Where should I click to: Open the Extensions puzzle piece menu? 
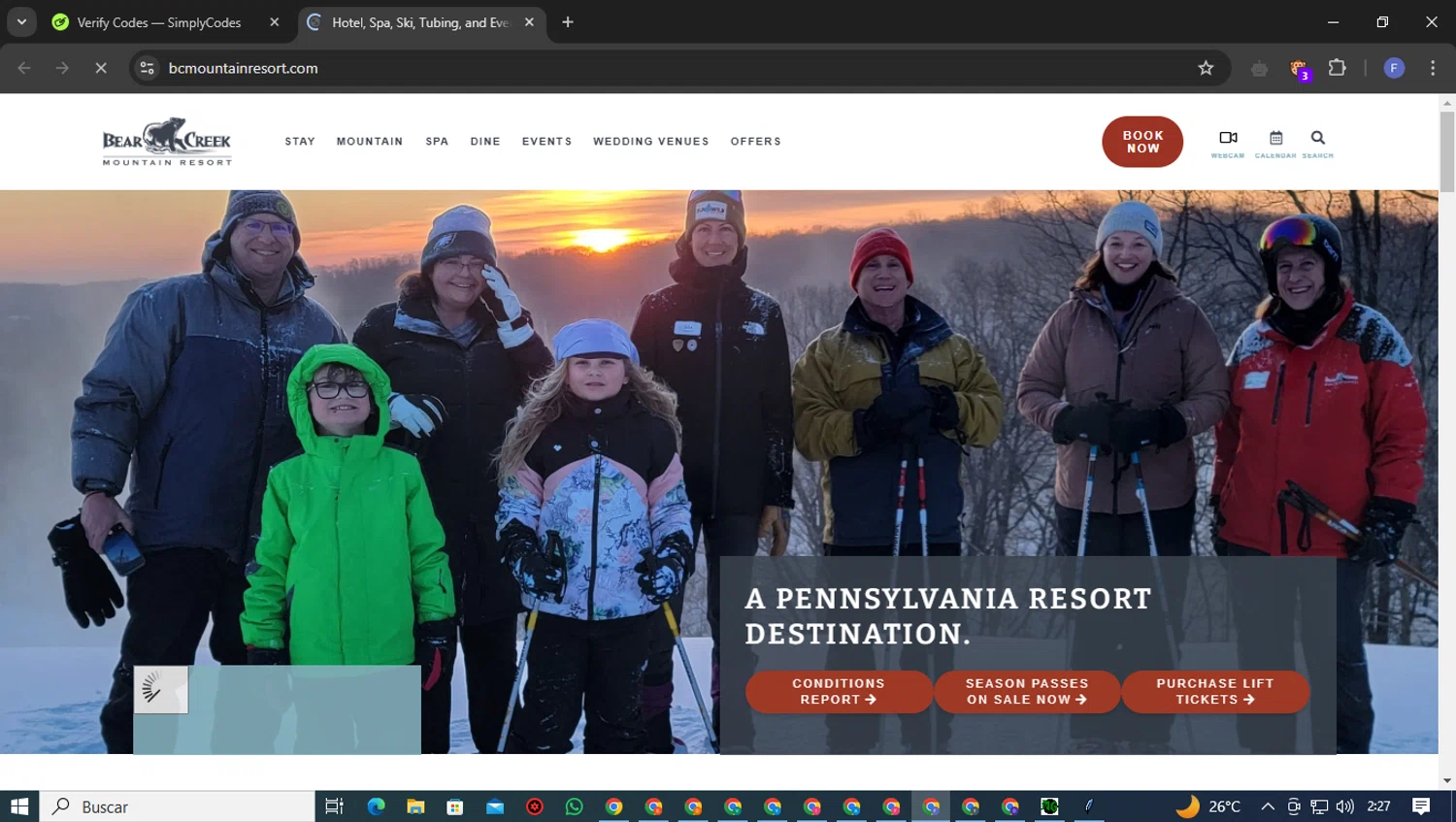tap(1338, 68)
